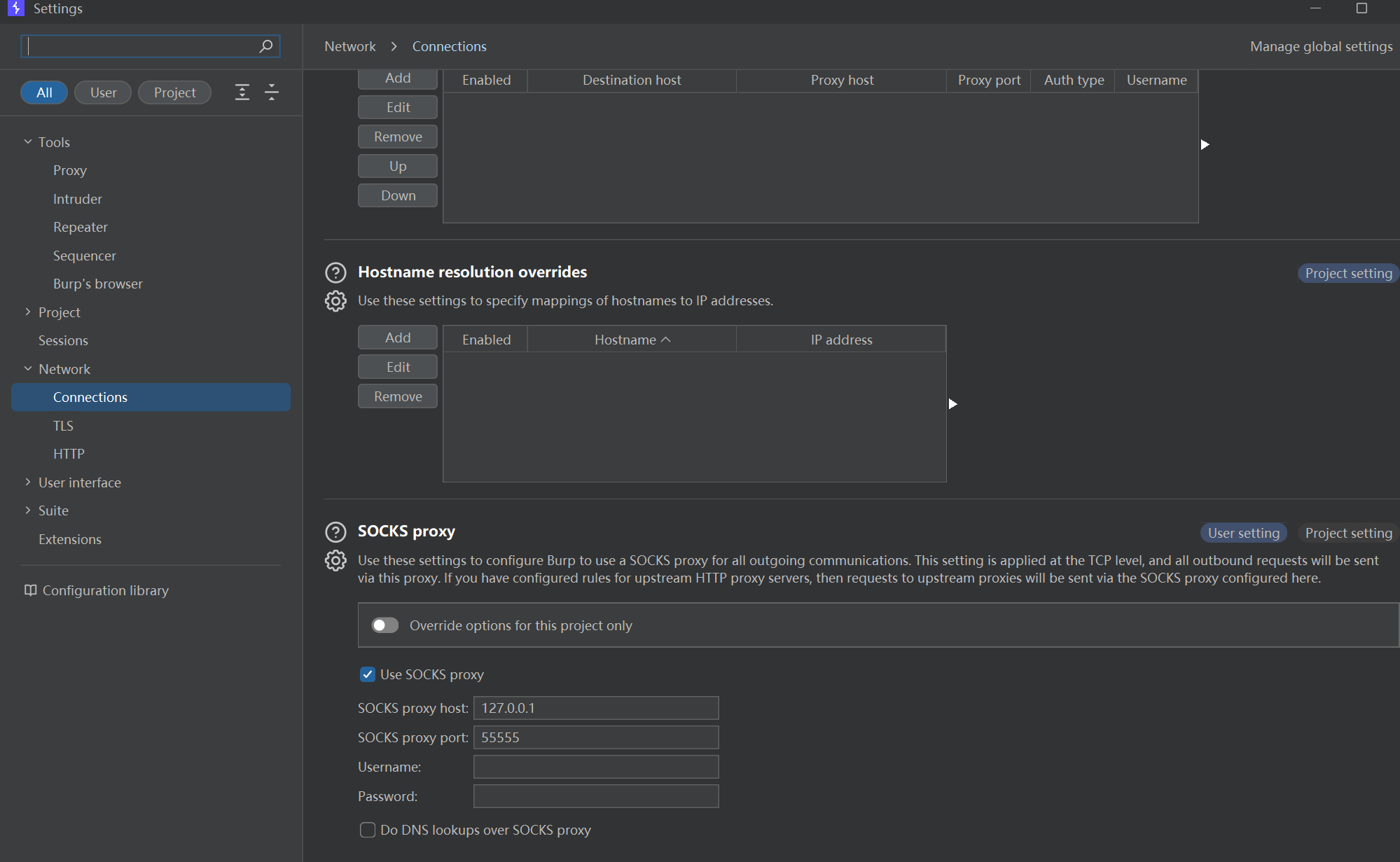Expand the User interface tree section
The image size is (1400, 862).
28,482
